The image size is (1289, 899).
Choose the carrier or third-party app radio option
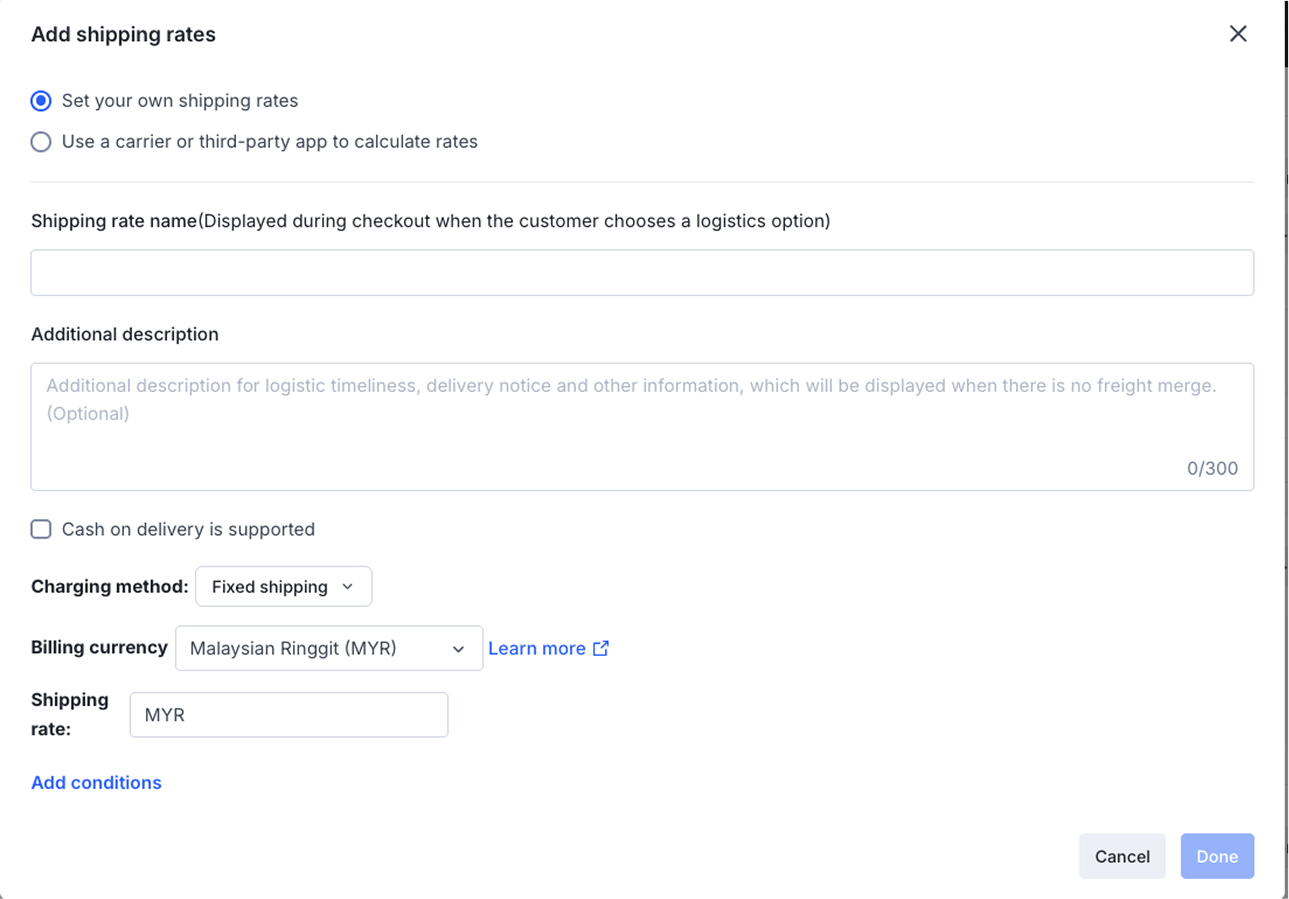pos(41,142)
